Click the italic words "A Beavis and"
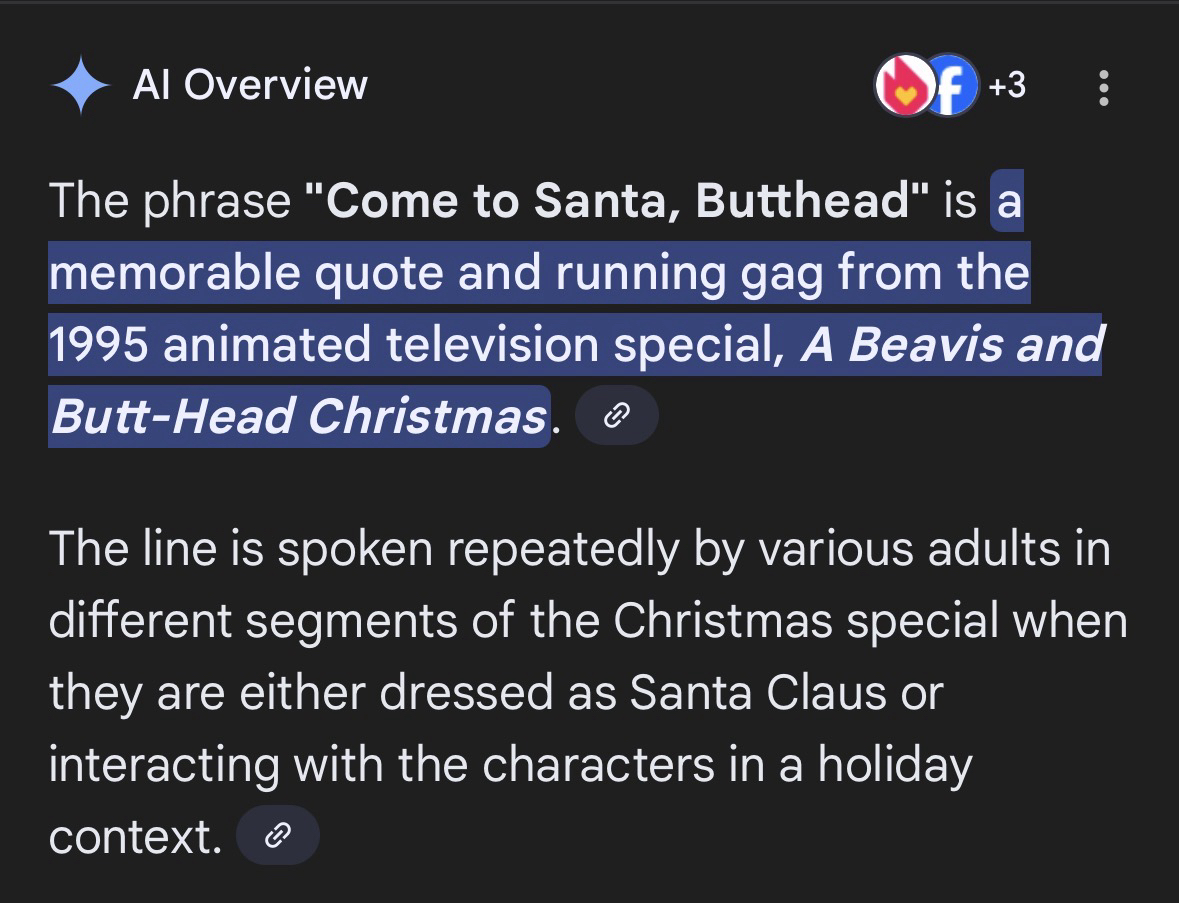This screenshot has height=903, width=1179. pos(950,344)
